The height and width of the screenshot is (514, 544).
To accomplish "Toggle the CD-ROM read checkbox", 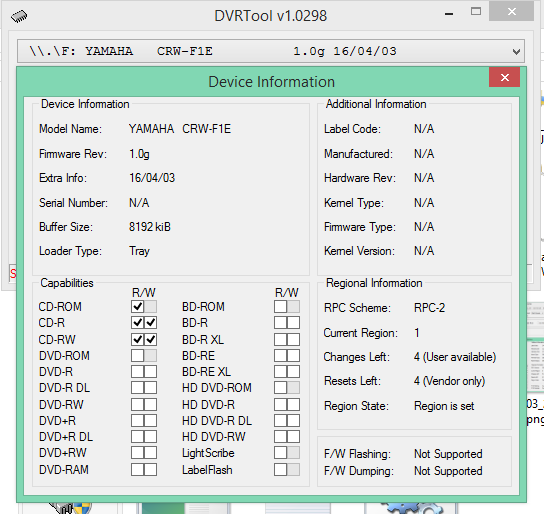I will (138, 307).
